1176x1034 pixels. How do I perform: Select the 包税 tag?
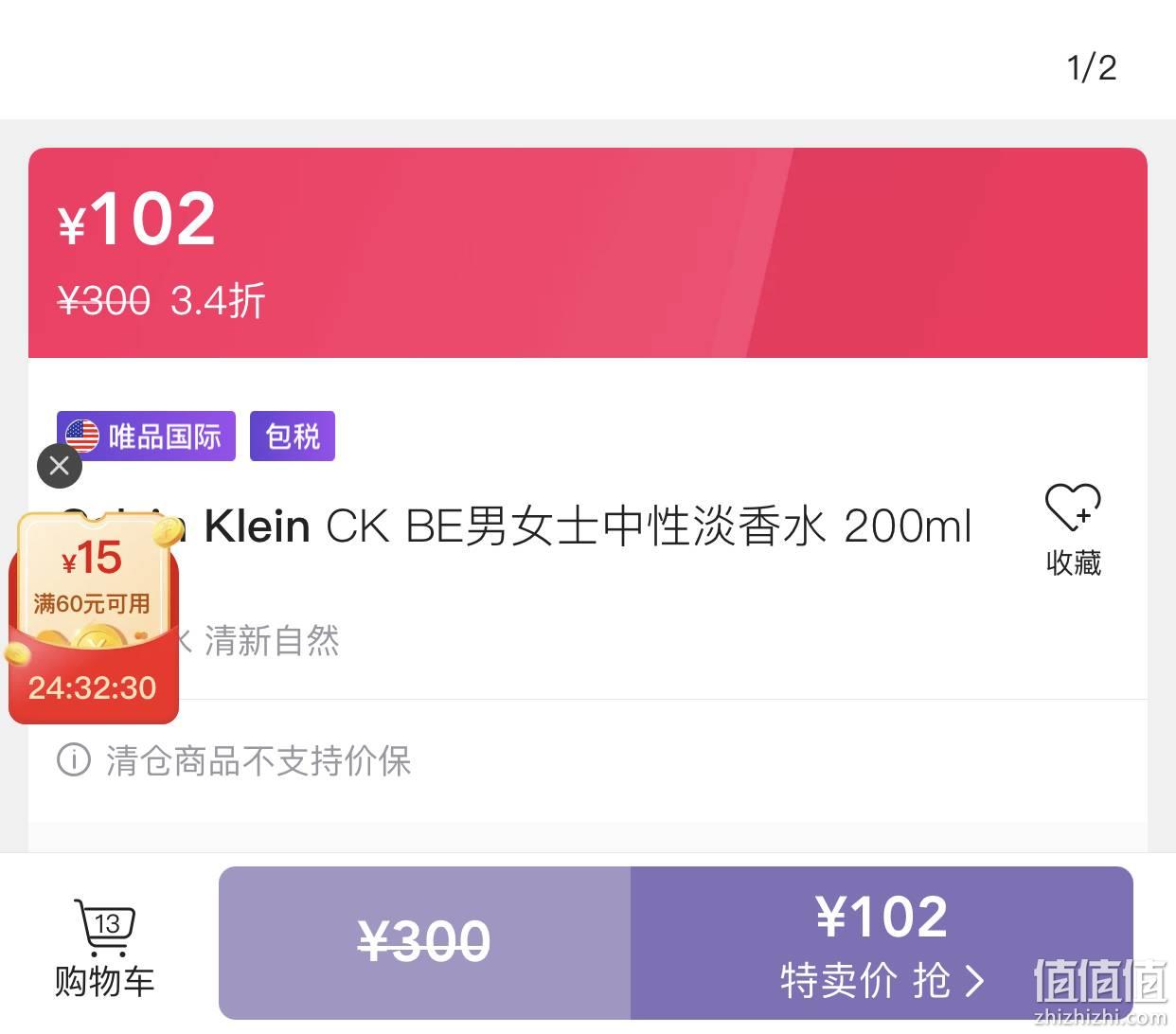click(x=293, y=437)
